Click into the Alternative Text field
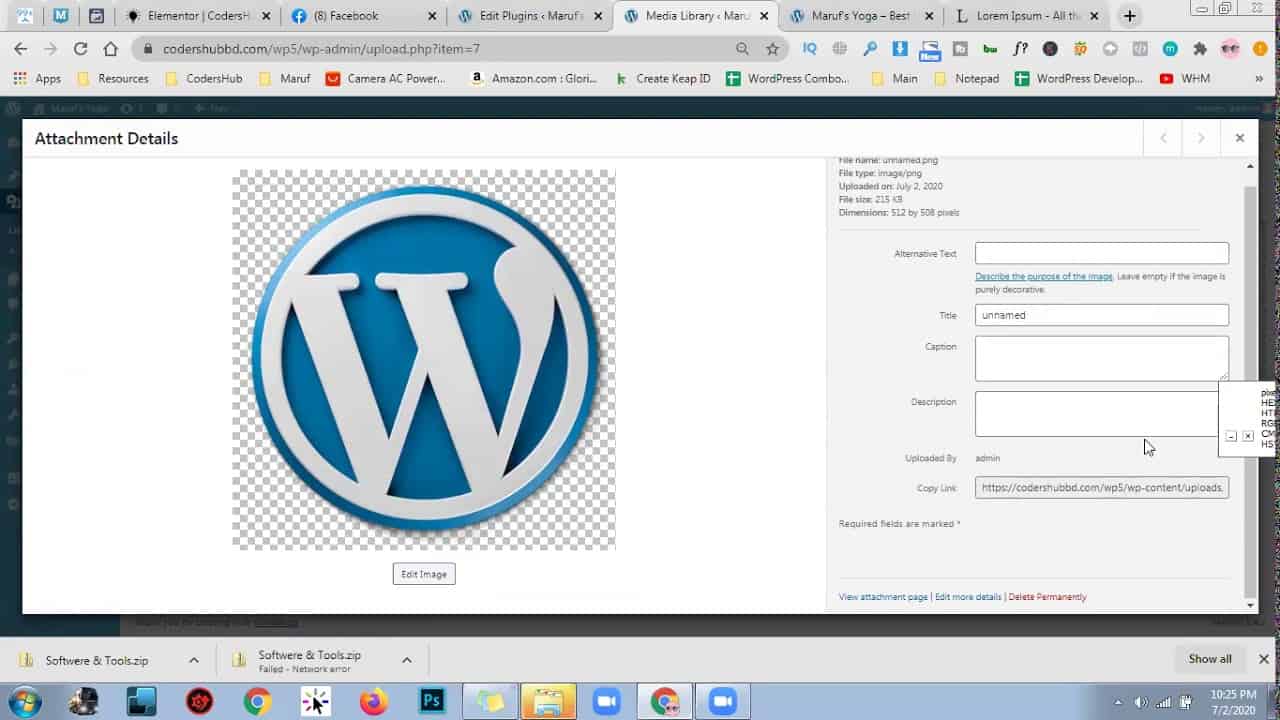The height and width of the screenshot is (720, 1280). tap(1102, 253)
